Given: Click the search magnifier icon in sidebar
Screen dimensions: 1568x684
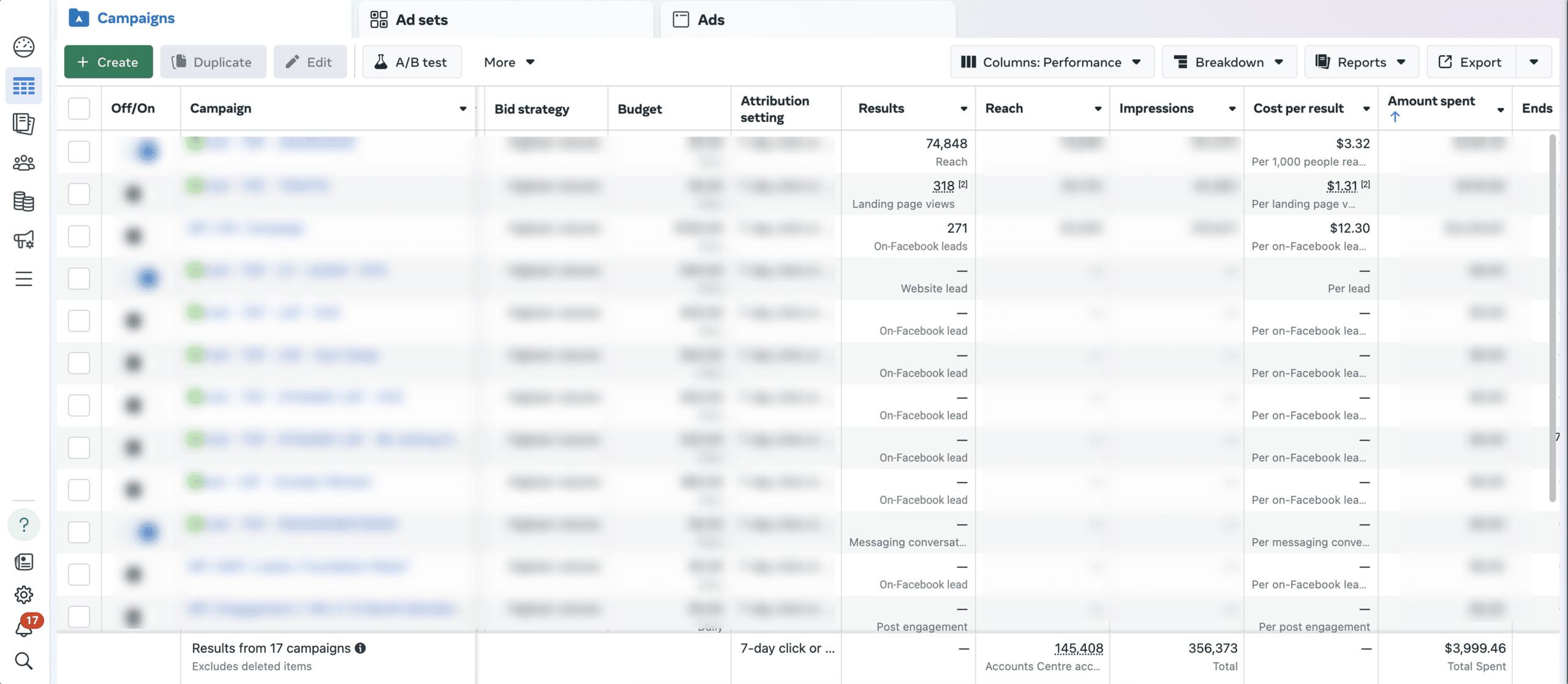Looking at the screenshot, I should [x=24, y=661].
